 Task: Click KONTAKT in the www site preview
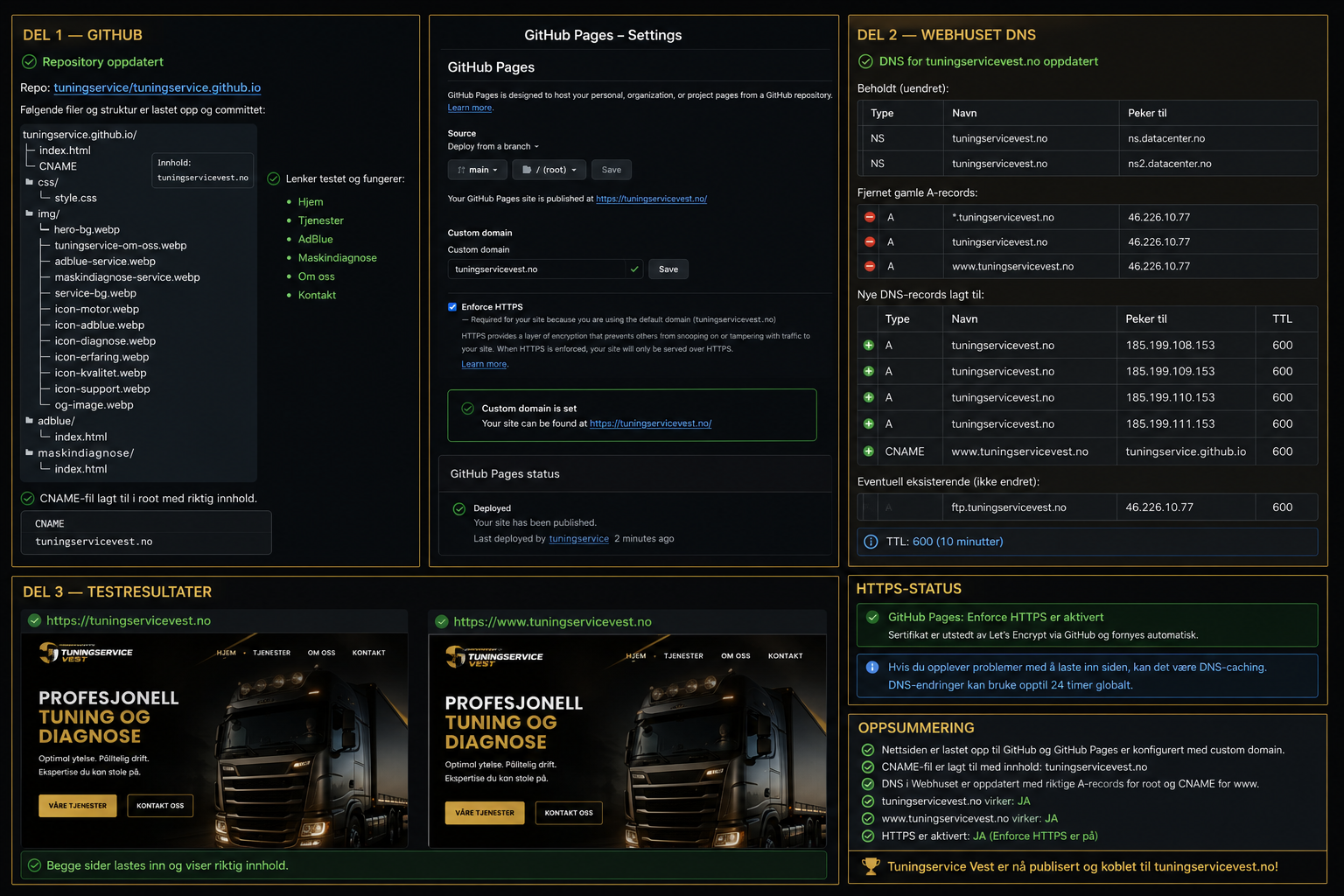pos(786,656)
